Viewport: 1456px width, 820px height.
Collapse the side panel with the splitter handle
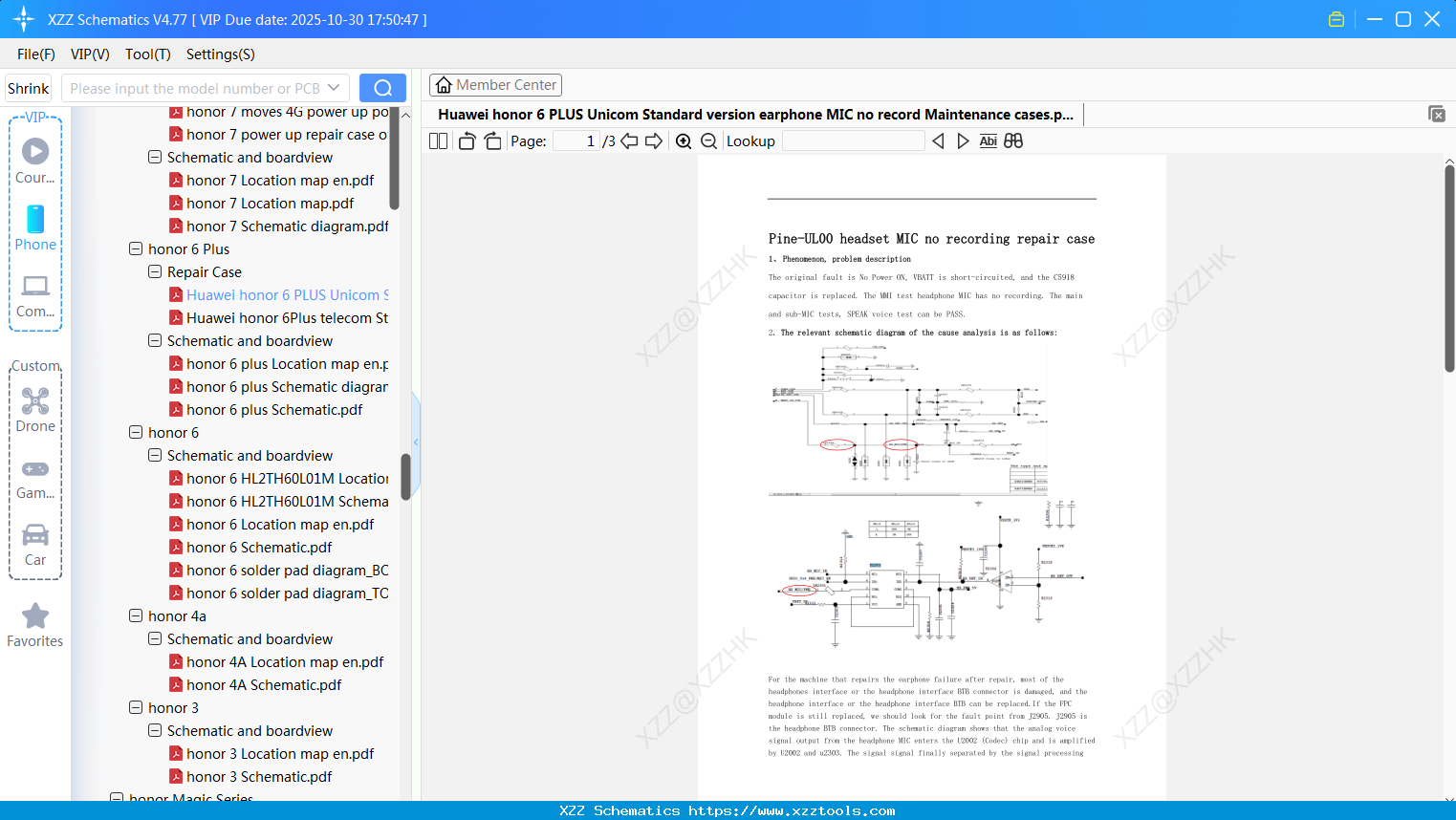point(416,442)
